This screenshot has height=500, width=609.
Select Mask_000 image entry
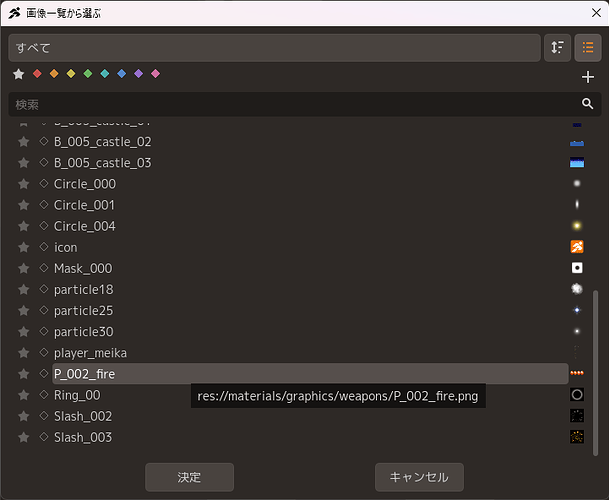[310, 268]
